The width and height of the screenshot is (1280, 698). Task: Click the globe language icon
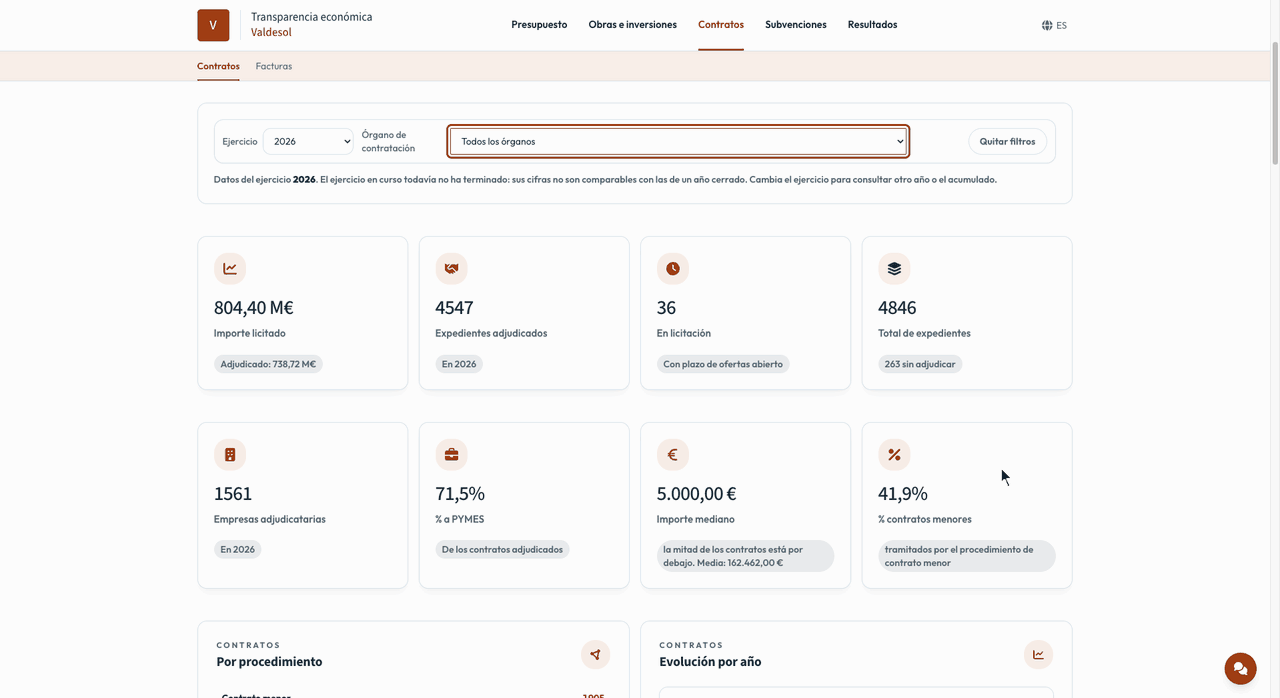(1047, 25)
